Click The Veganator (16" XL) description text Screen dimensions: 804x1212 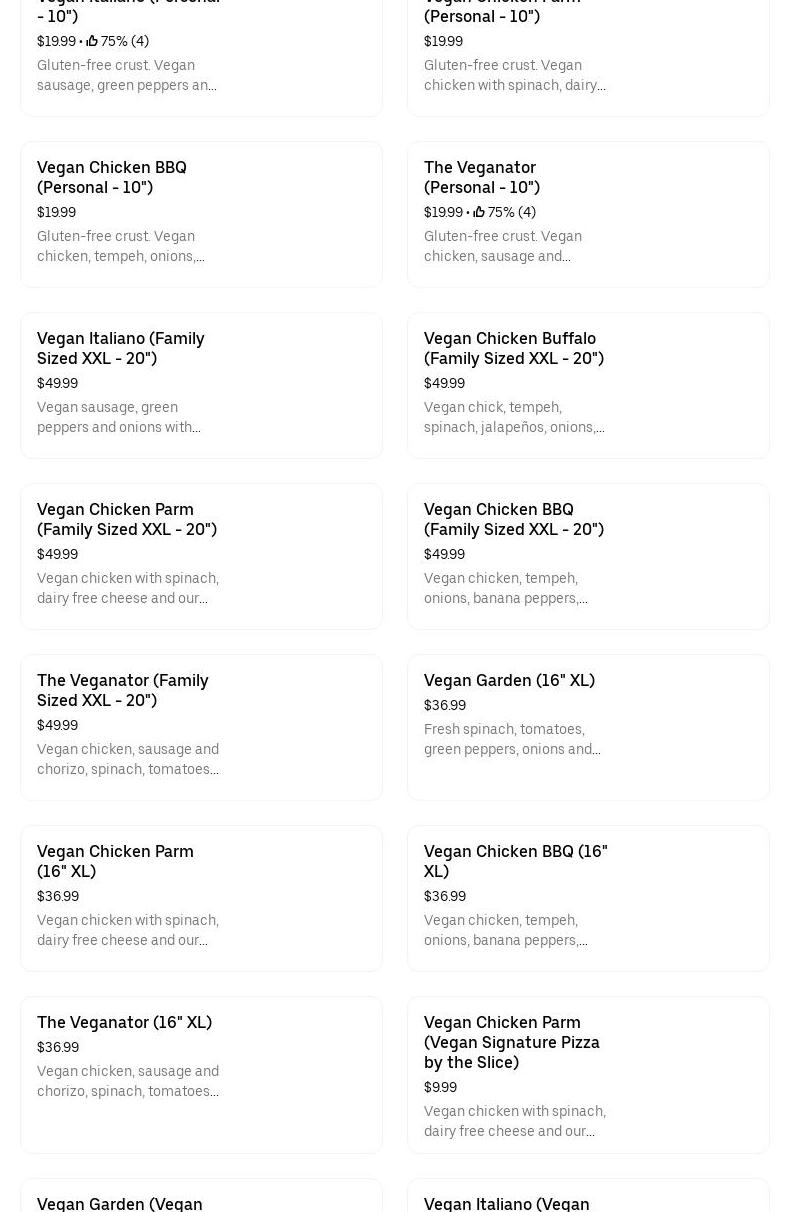coord(127,1081)
